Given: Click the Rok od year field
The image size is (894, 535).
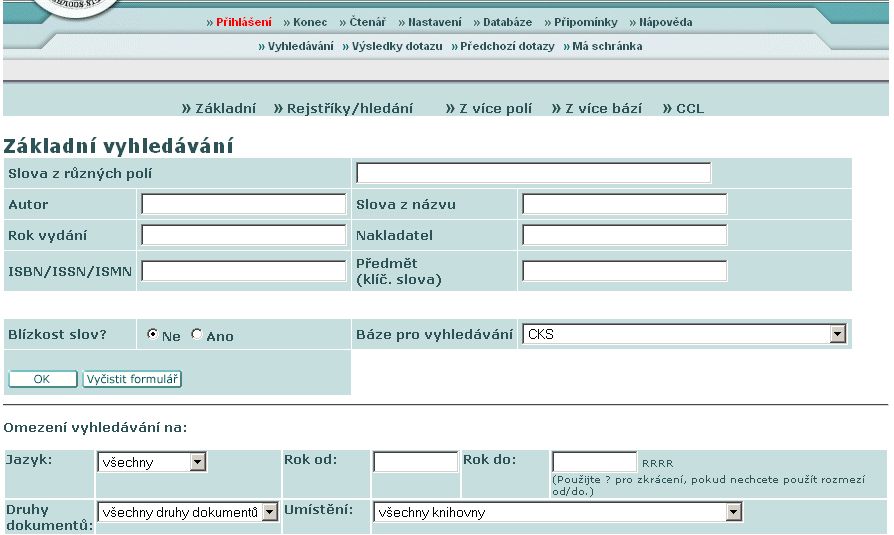Looking at the screenshot, I should [x=415, y=462].
